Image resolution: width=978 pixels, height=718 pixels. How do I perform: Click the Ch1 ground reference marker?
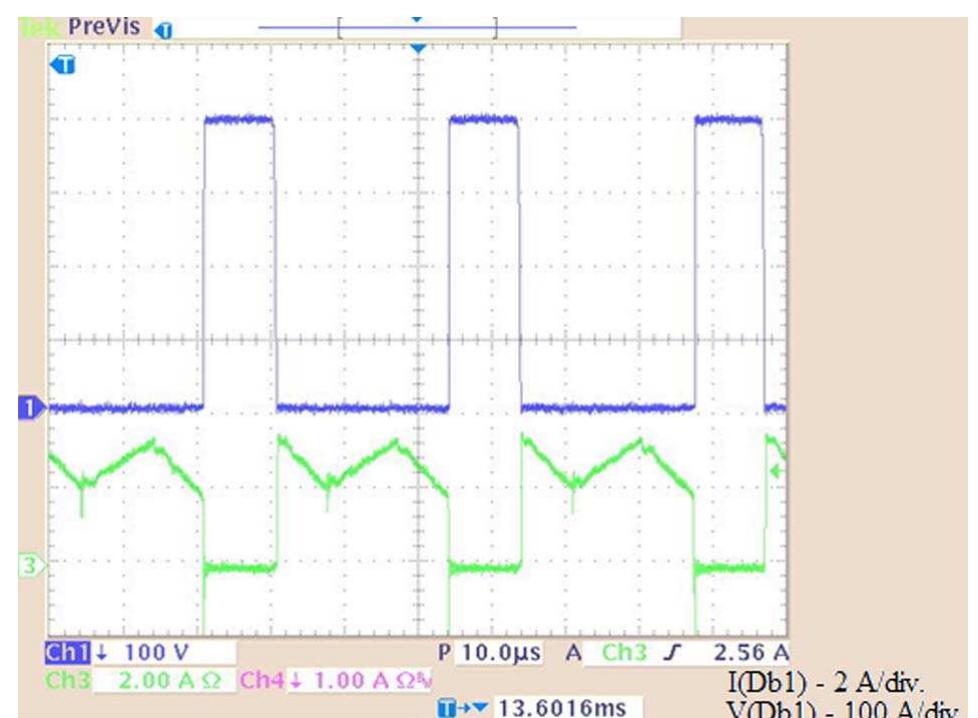(x=31, y=408)
